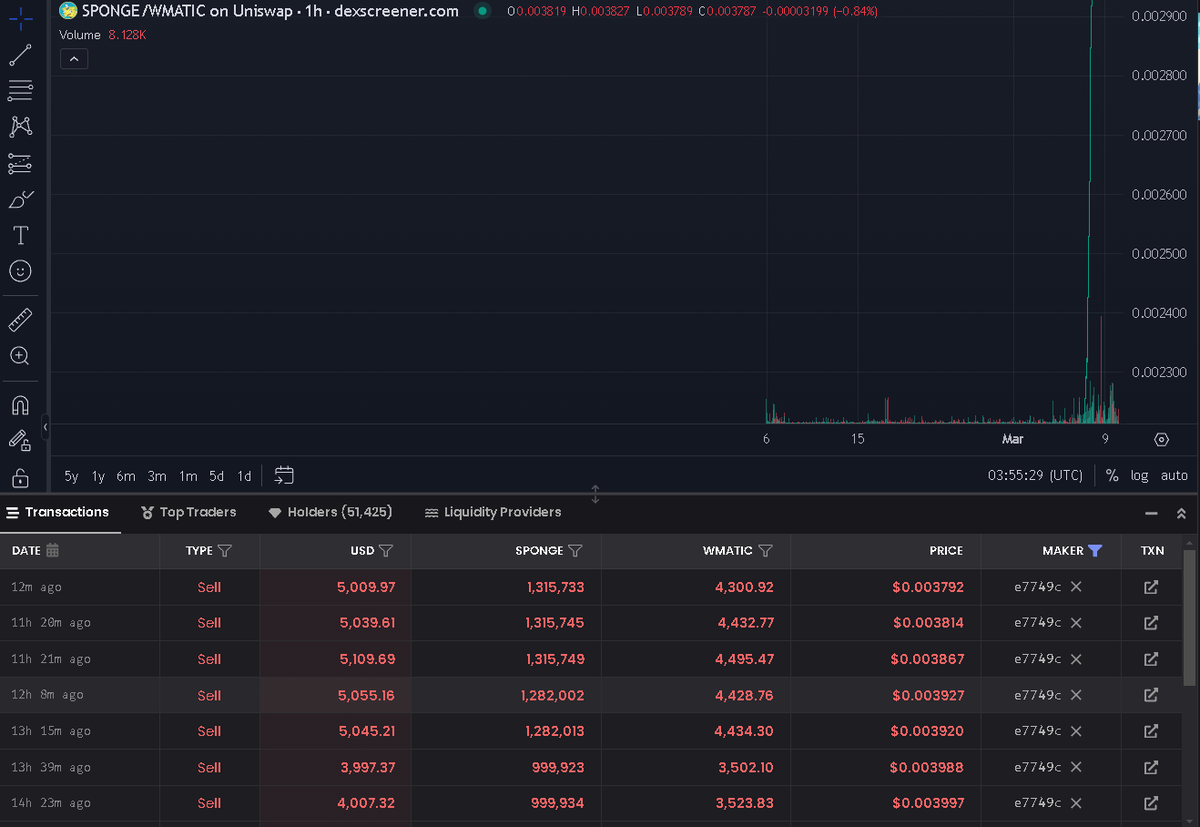The image size is (1200, 827).
Task: Click the transactions table scrollbar
Action: pyautogui.click(x=1189, y=618)
